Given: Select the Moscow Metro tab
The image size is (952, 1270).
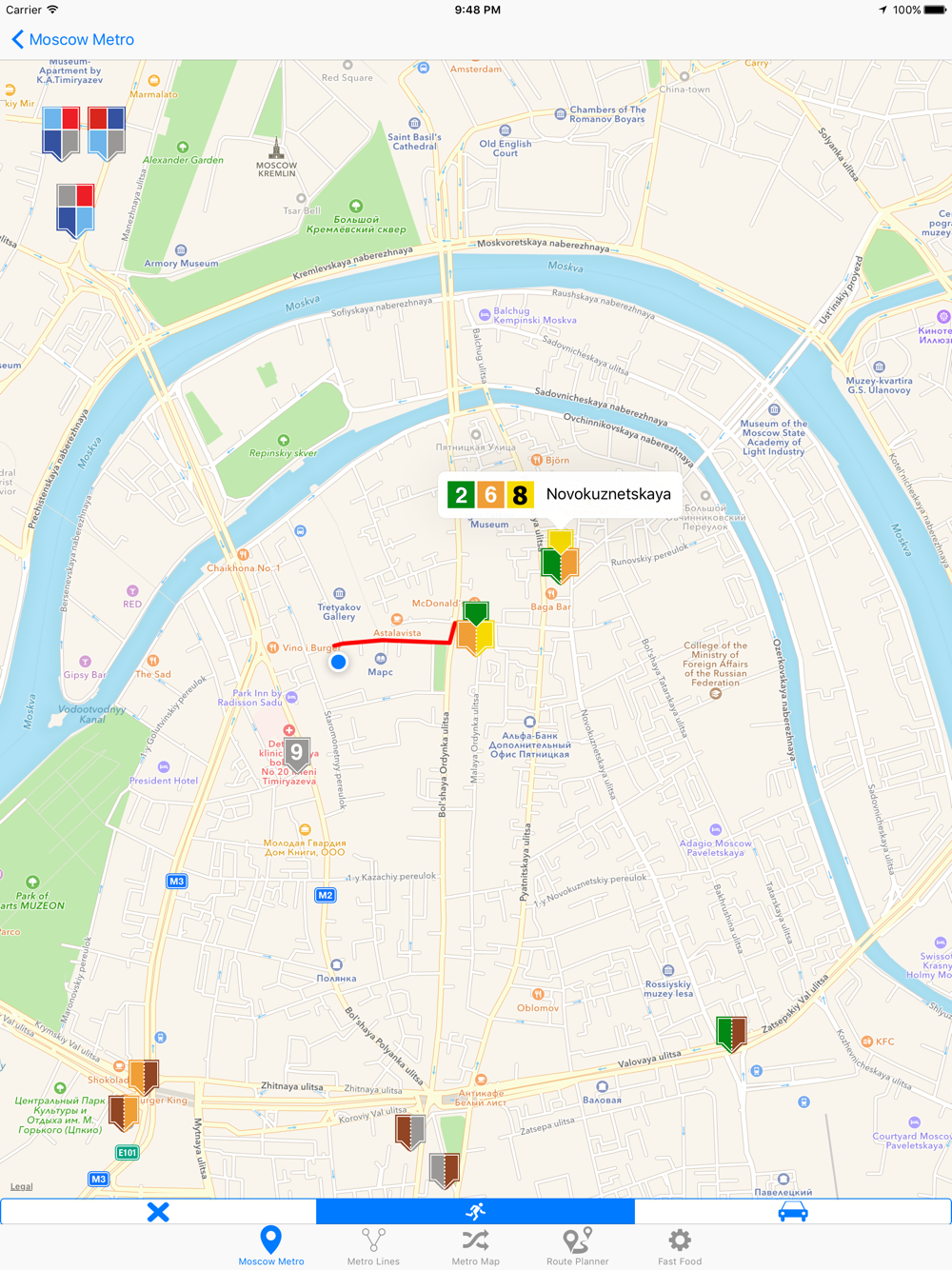Looking at the screenshot, I should pos(271,1246).
